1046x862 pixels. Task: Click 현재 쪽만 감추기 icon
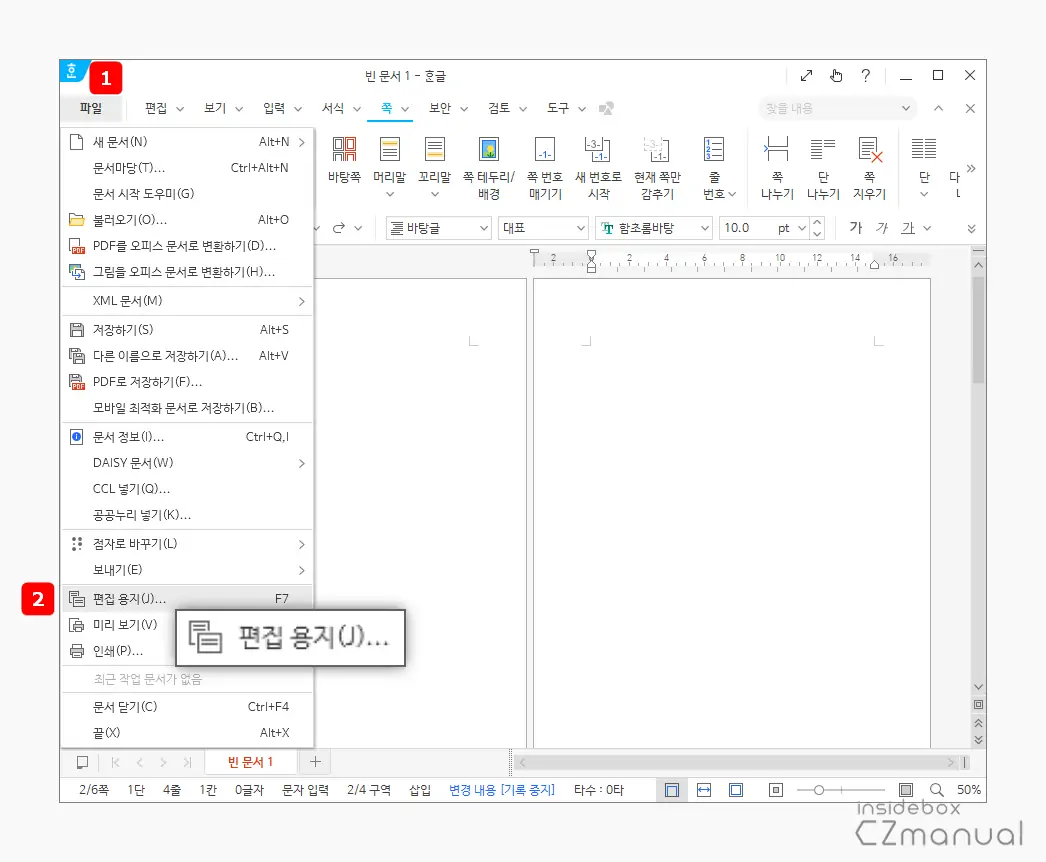click(657, 149)
